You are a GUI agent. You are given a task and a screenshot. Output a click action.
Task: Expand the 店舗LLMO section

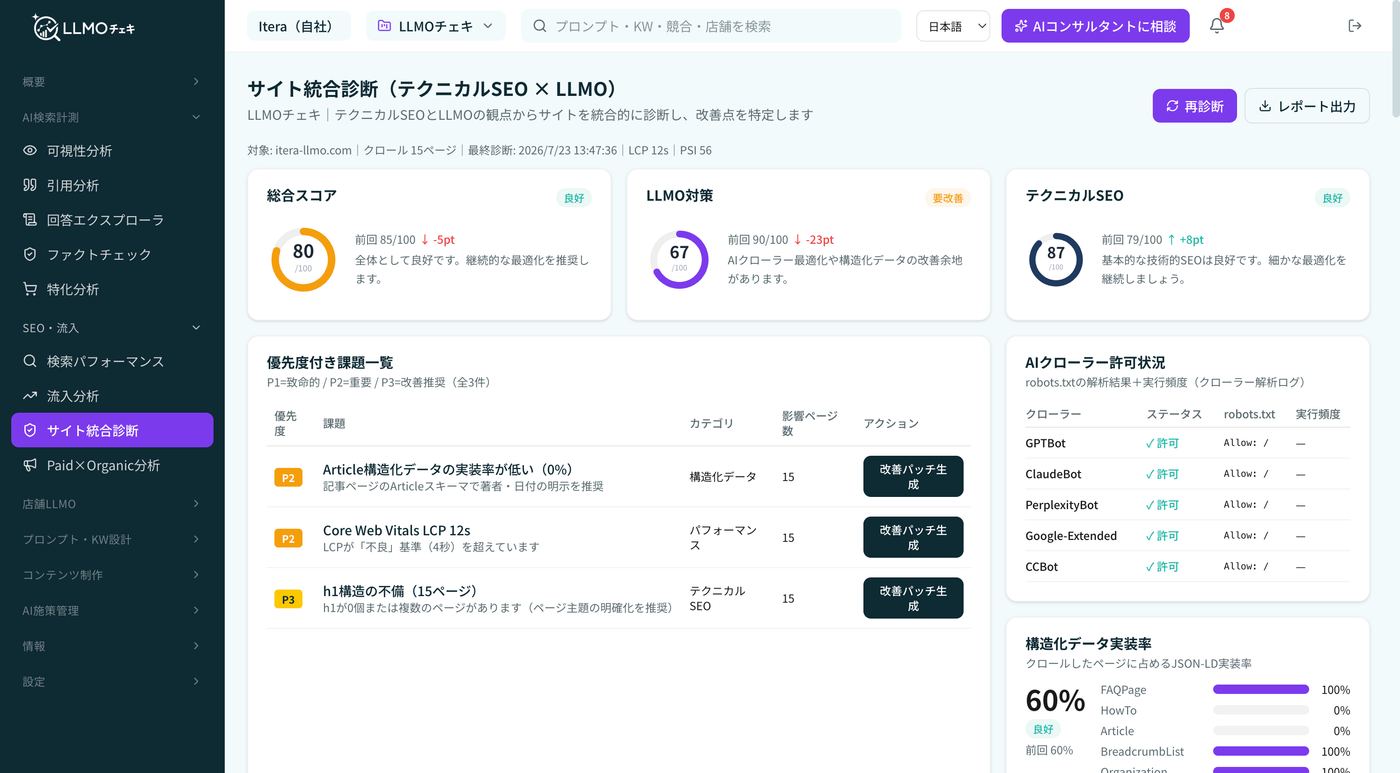(112, 504)
